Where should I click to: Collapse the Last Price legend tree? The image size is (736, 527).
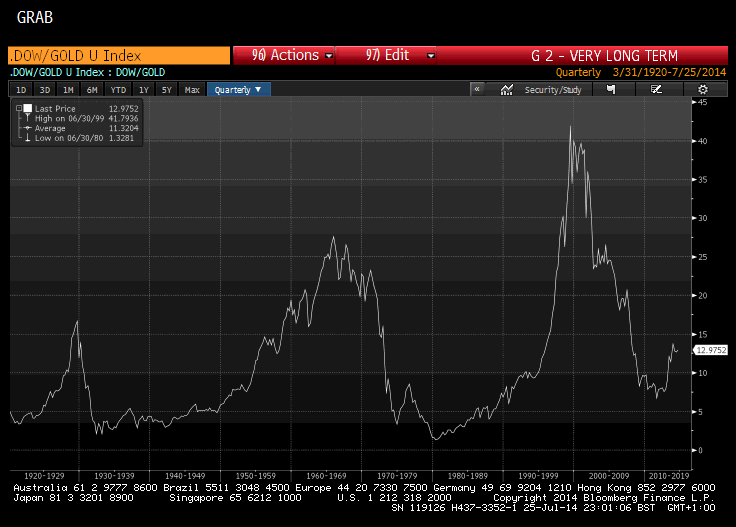(19, 108)
